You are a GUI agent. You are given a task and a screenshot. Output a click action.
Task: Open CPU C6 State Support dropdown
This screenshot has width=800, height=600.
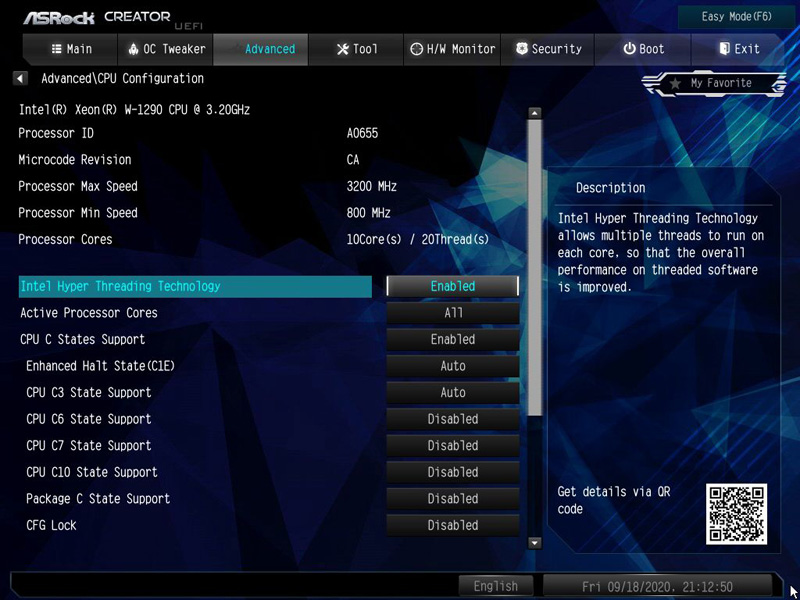453,419
